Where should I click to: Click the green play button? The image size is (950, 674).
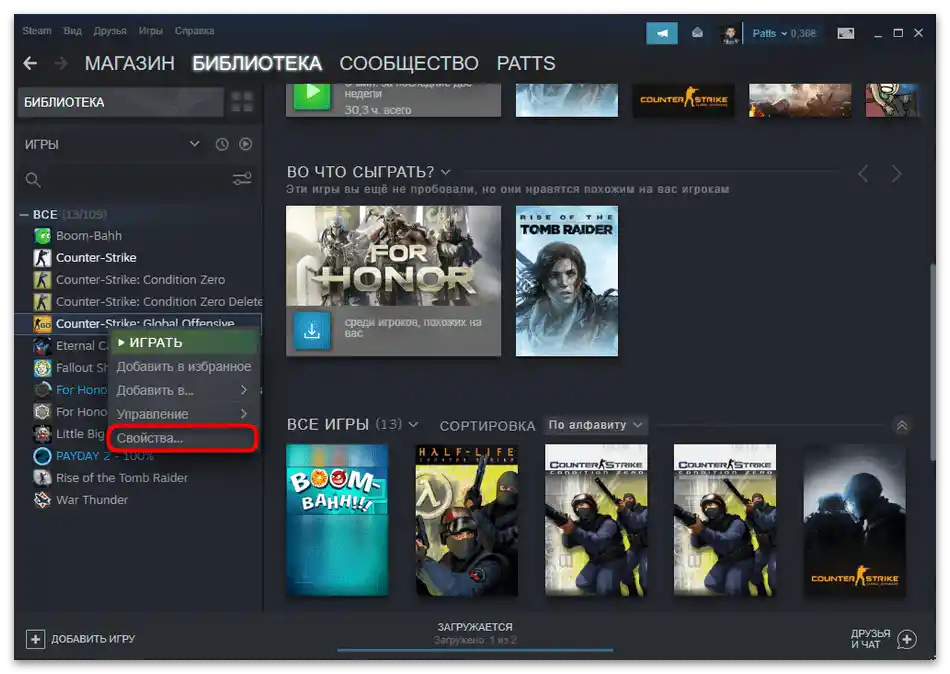(312, 95)
